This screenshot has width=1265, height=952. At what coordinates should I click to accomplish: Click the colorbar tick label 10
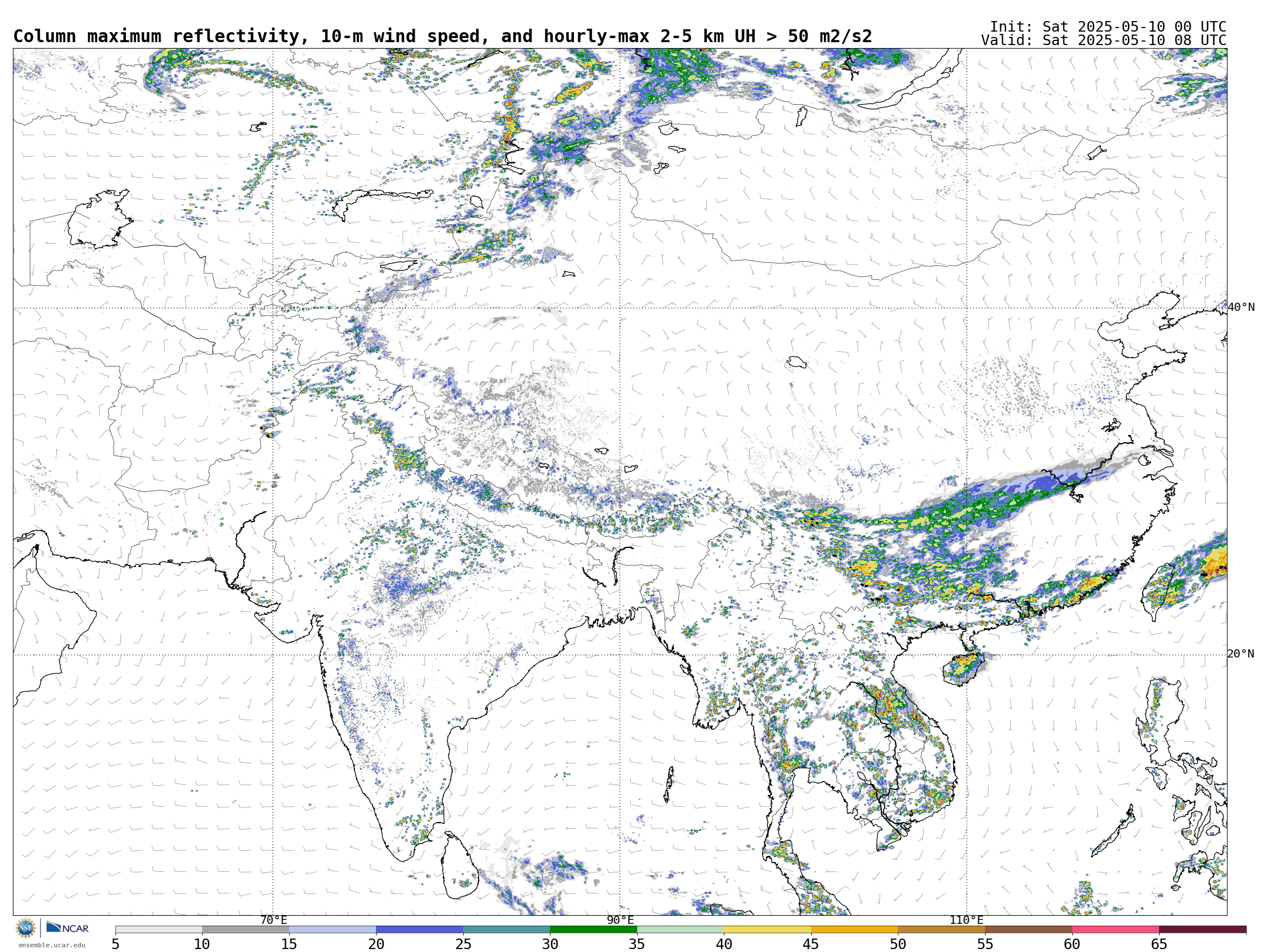click(202, 944)
